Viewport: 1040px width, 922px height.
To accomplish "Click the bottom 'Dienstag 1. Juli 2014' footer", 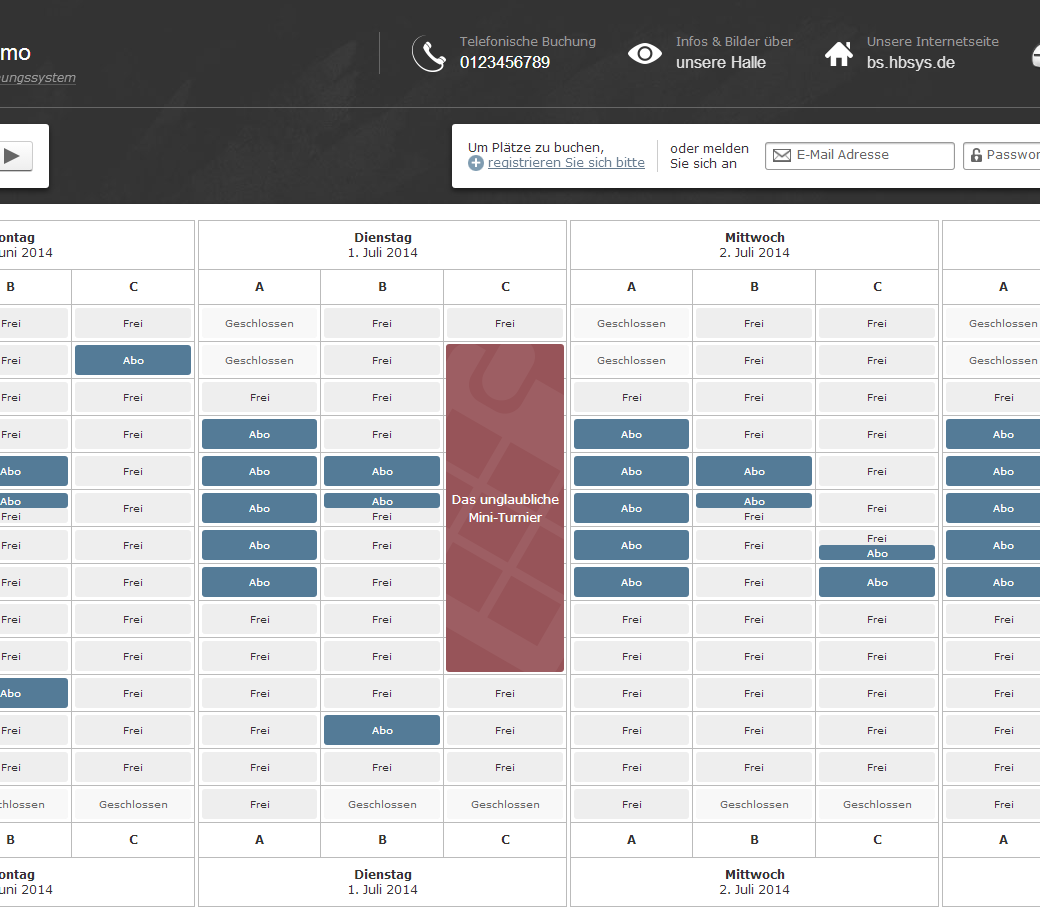I will 383,882.
